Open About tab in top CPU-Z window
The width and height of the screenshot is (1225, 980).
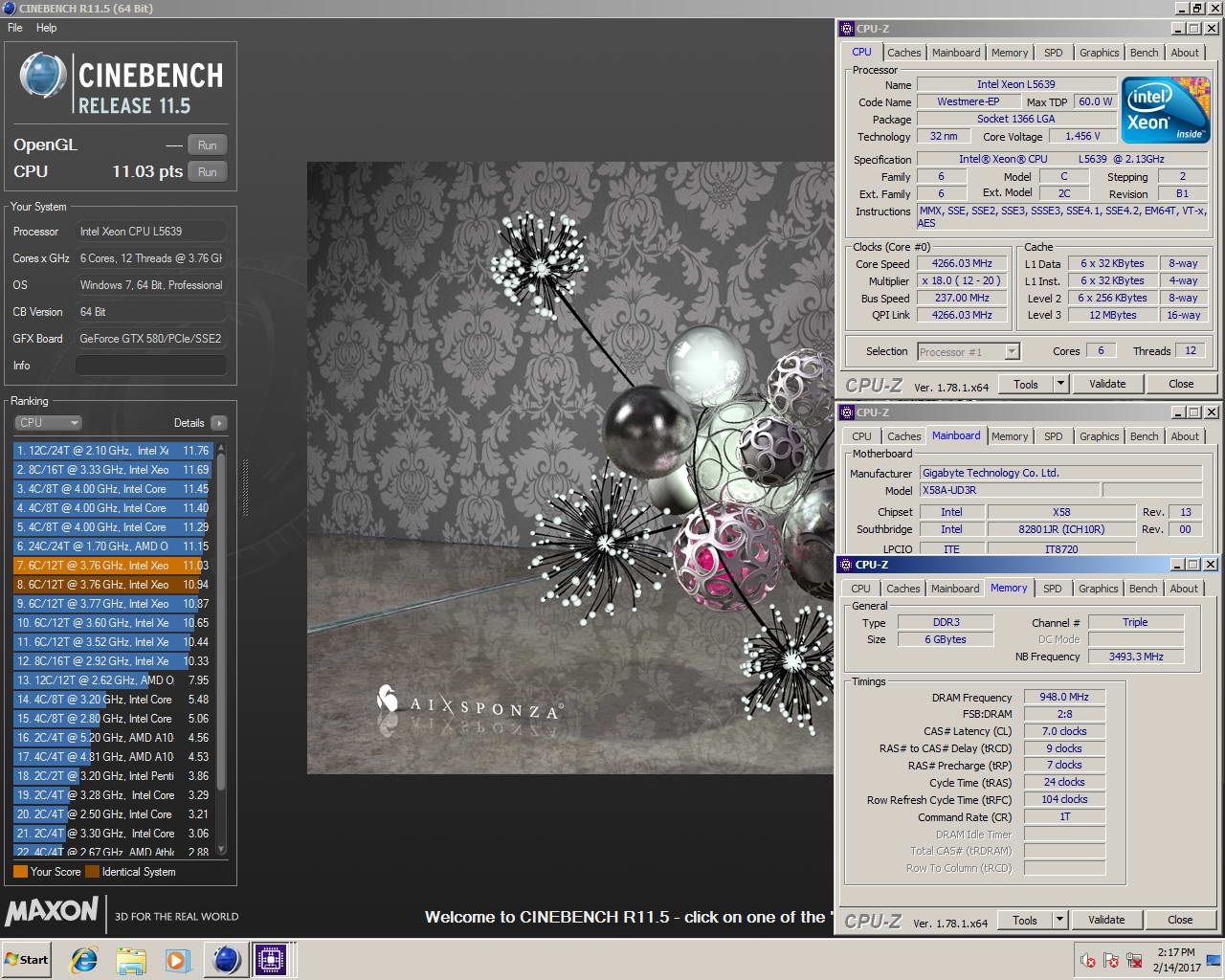(x=1185, y=53)
